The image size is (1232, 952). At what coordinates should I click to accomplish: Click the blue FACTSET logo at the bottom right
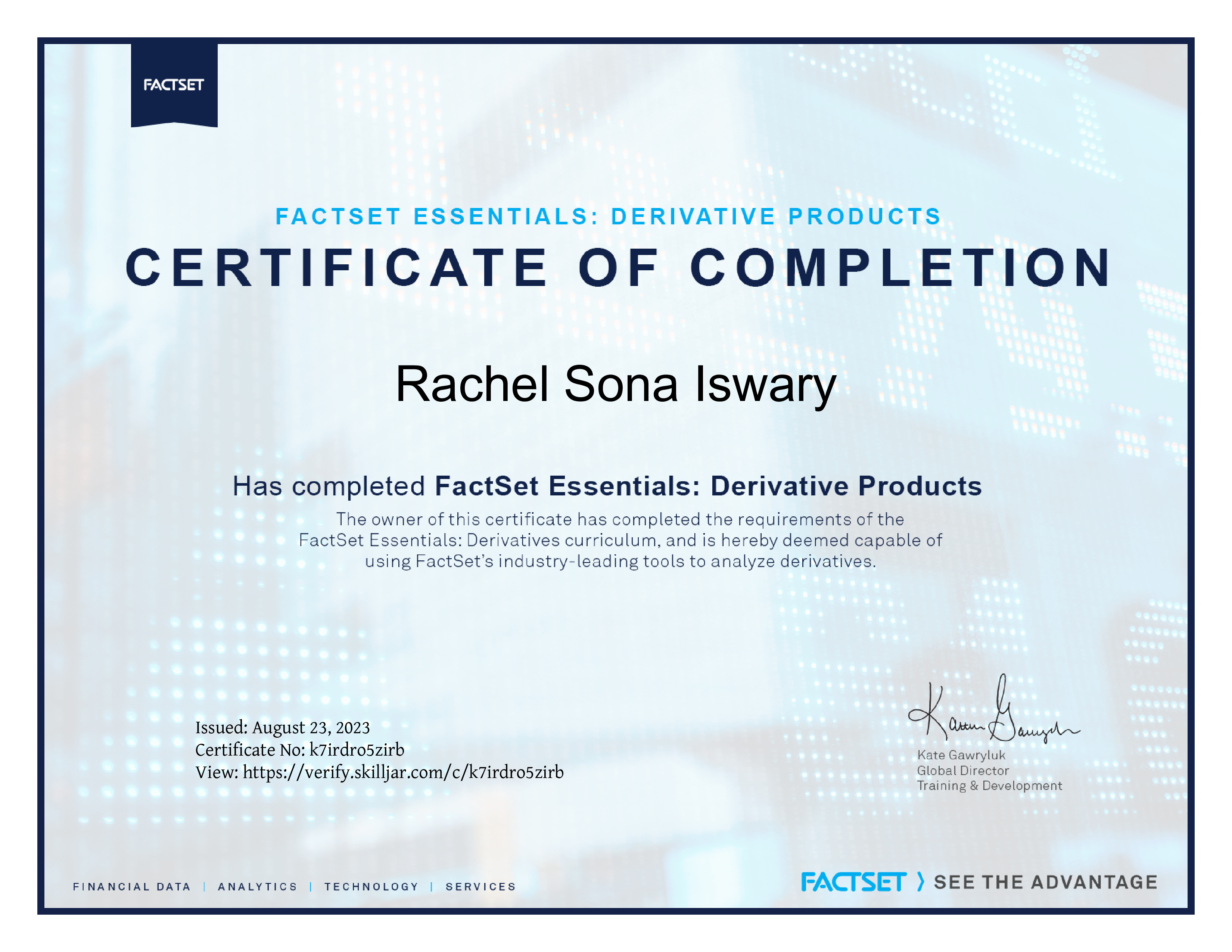[853, 882]
